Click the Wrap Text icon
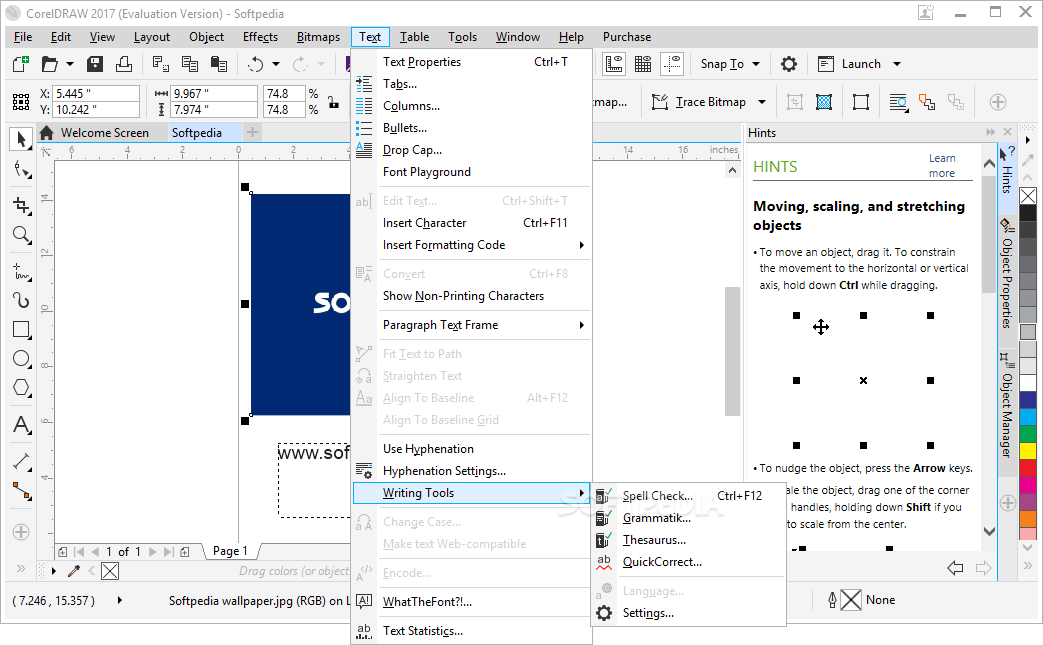The width and height of the screenshot is (1043, 645). (x=899, y=102)
